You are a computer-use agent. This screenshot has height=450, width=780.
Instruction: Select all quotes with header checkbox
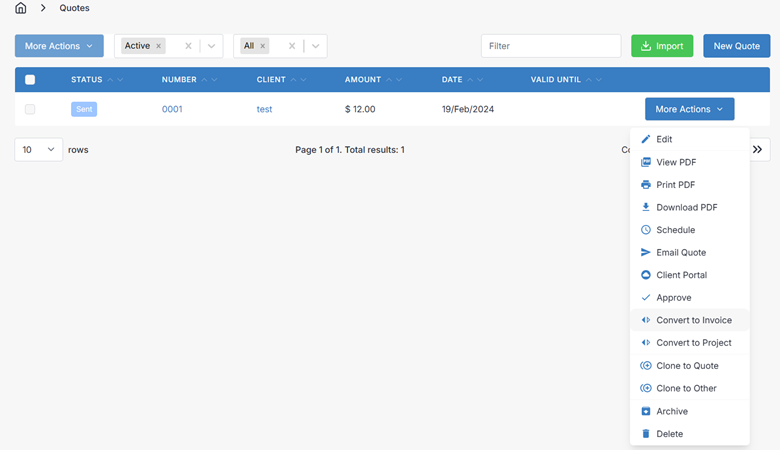click(x=30, y=80)
